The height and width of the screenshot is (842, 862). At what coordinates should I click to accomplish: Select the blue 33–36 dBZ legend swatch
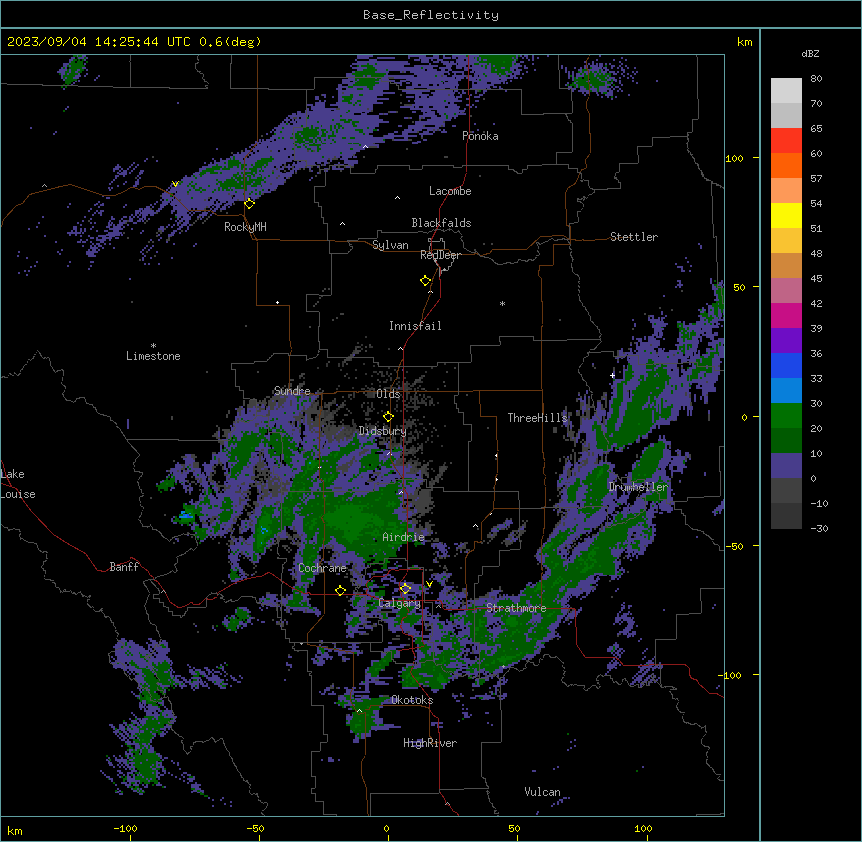(786, 365)
